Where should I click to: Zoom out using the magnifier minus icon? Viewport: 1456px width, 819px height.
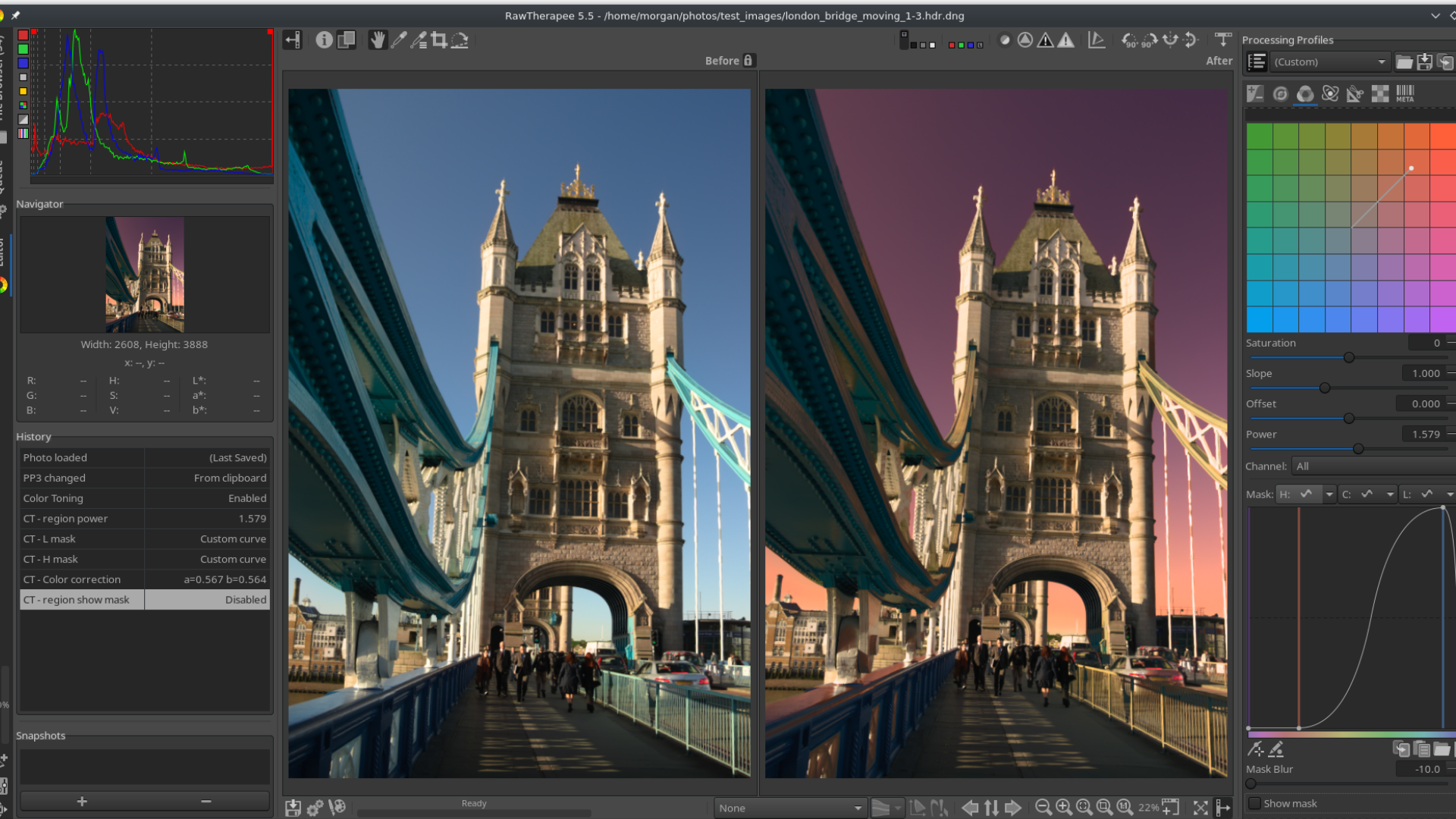point(1043,808)
